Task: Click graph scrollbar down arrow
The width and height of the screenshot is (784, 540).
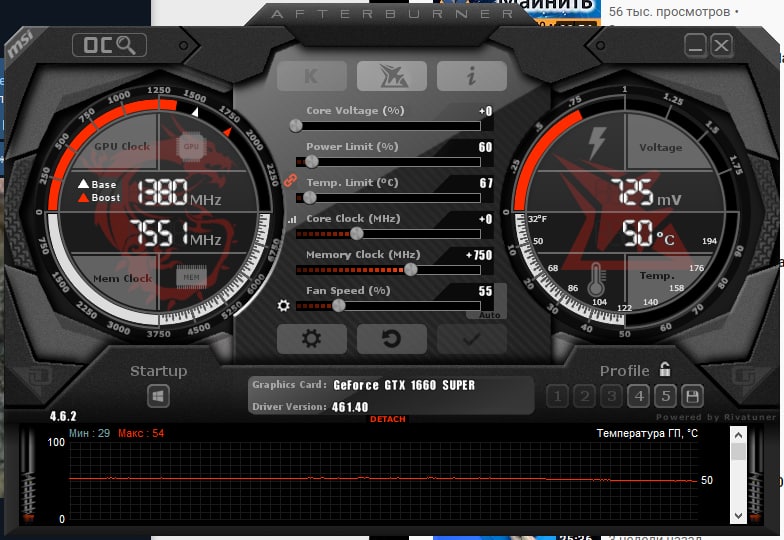Action: click(x=738, y=516)
